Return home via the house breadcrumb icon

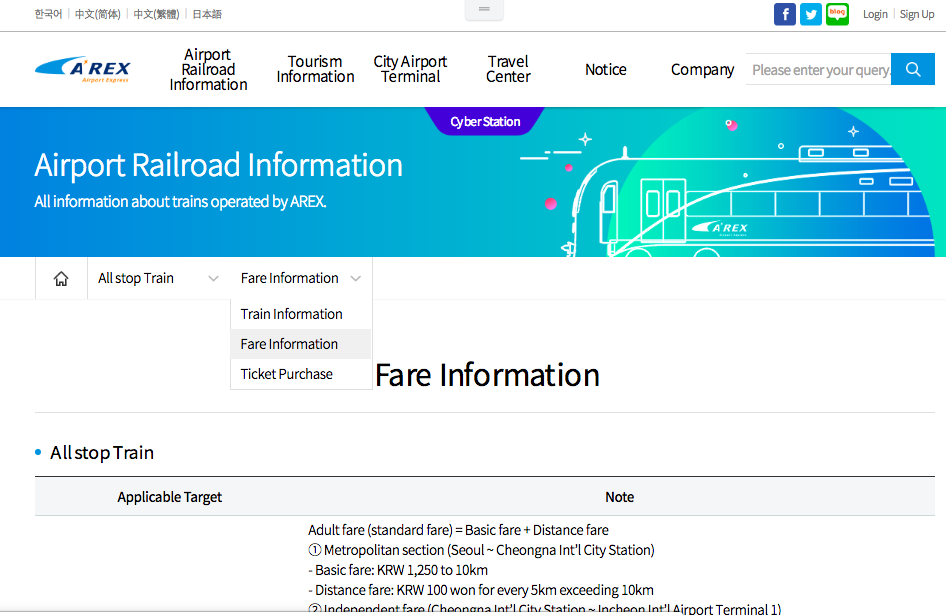61,278
